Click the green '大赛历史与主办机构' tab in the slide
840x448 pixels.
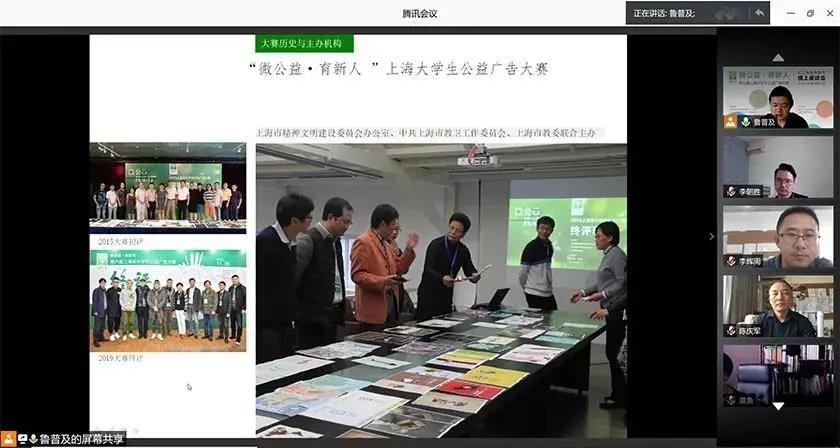tap(304, 43)
